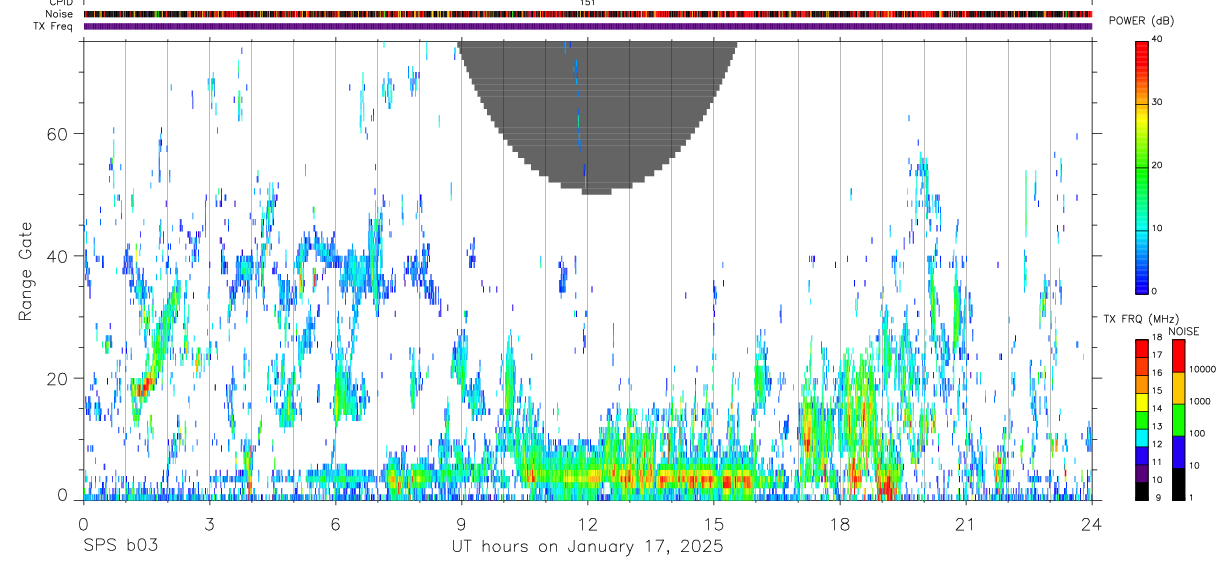
Task: Click the '14' TX FRQ legend value
Action: (1157, 408)
